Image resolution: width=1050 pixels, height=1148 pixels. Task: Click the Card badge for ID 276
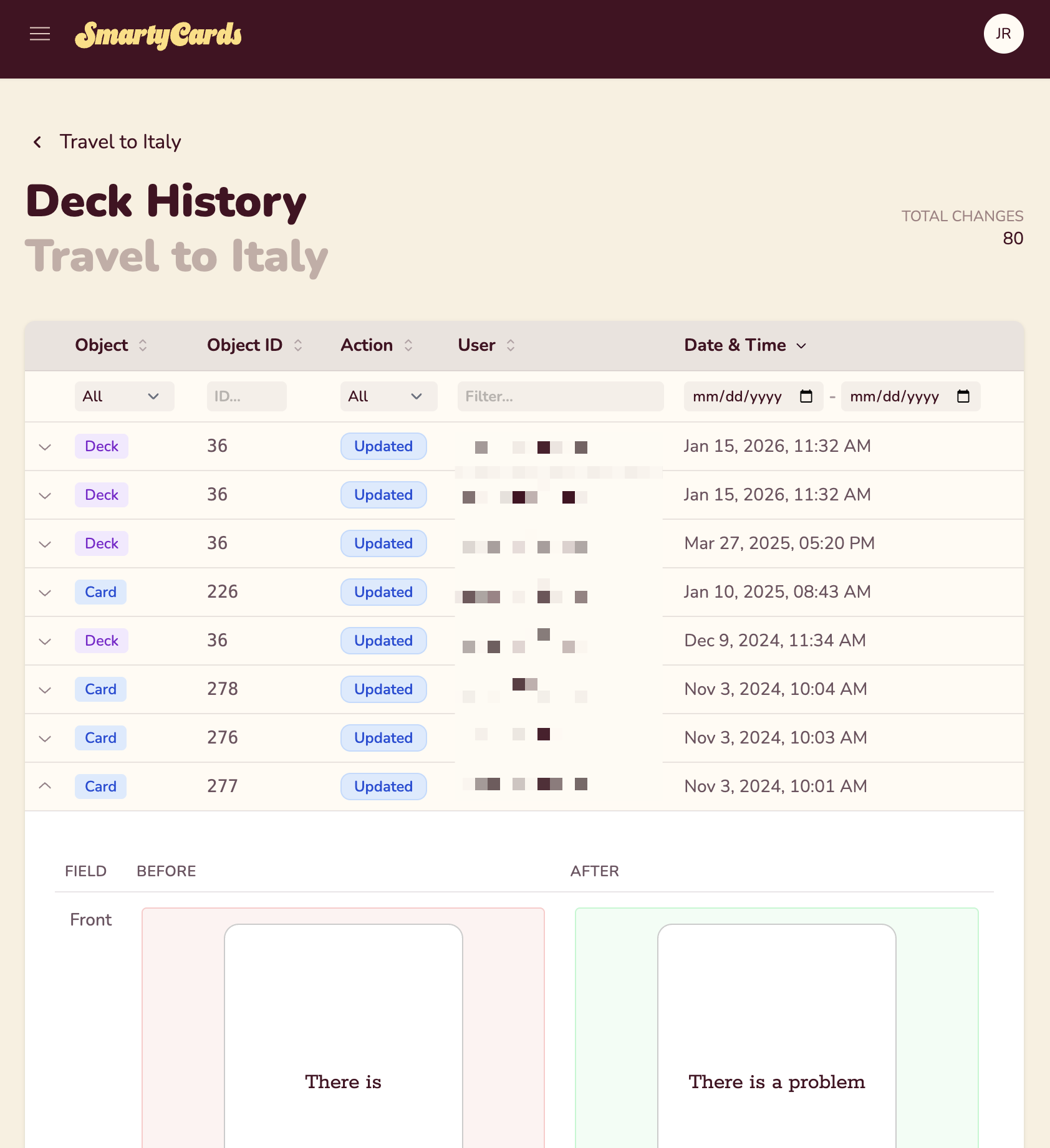[x=100, y=738]
